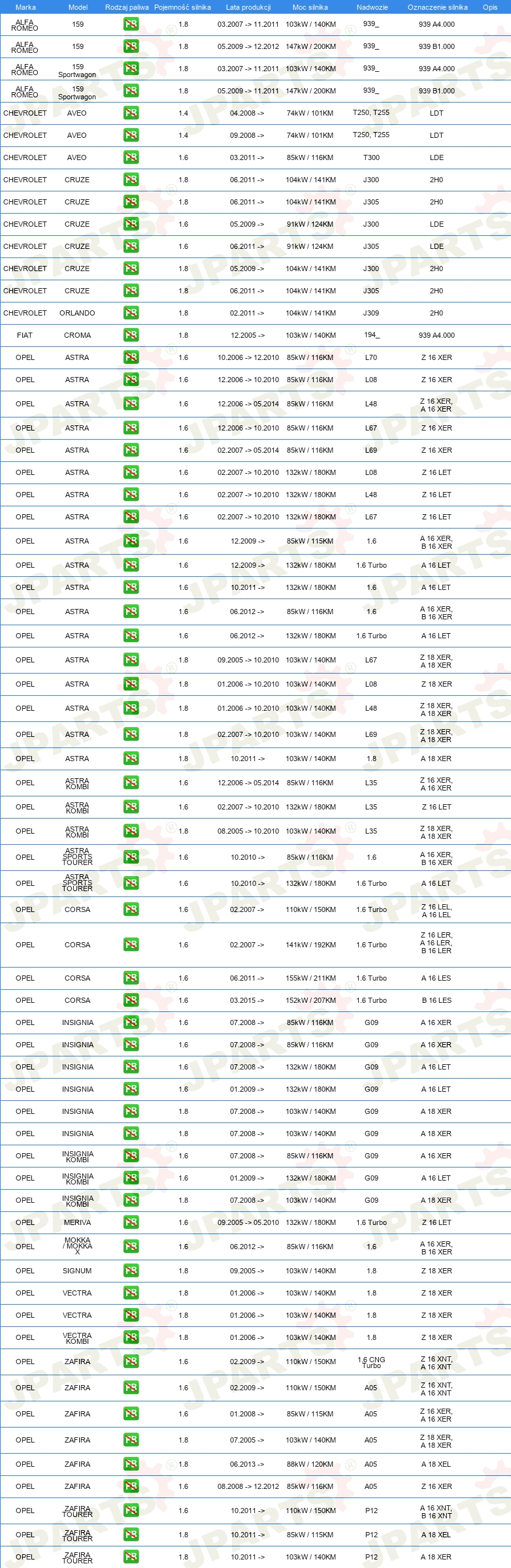Image resolution: width=511 pixels, height=1568 pixels.
Task: Click the Marka column header
Action: [25, 7]
